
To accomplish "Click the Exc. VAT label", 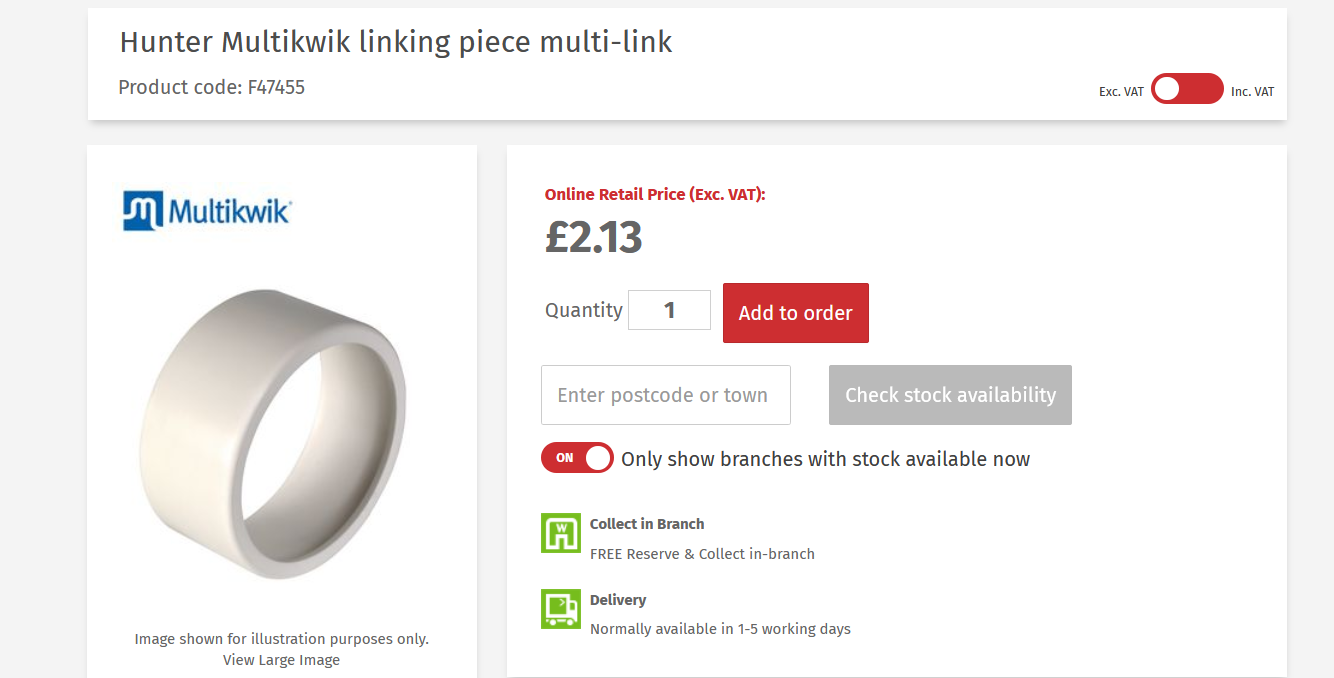I will [x=1120, y=90].
